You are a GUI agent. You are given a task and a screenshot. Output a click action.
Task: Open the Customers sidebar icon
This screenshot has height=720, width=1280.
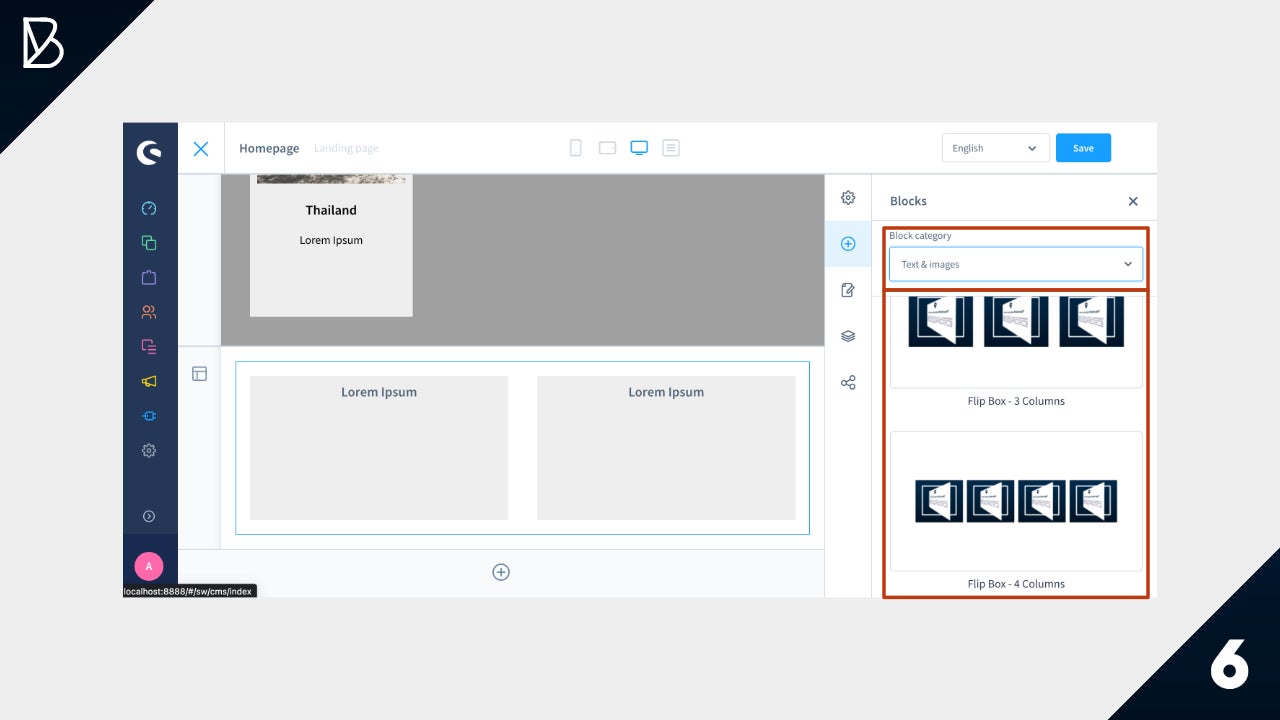tap(149, 312)
